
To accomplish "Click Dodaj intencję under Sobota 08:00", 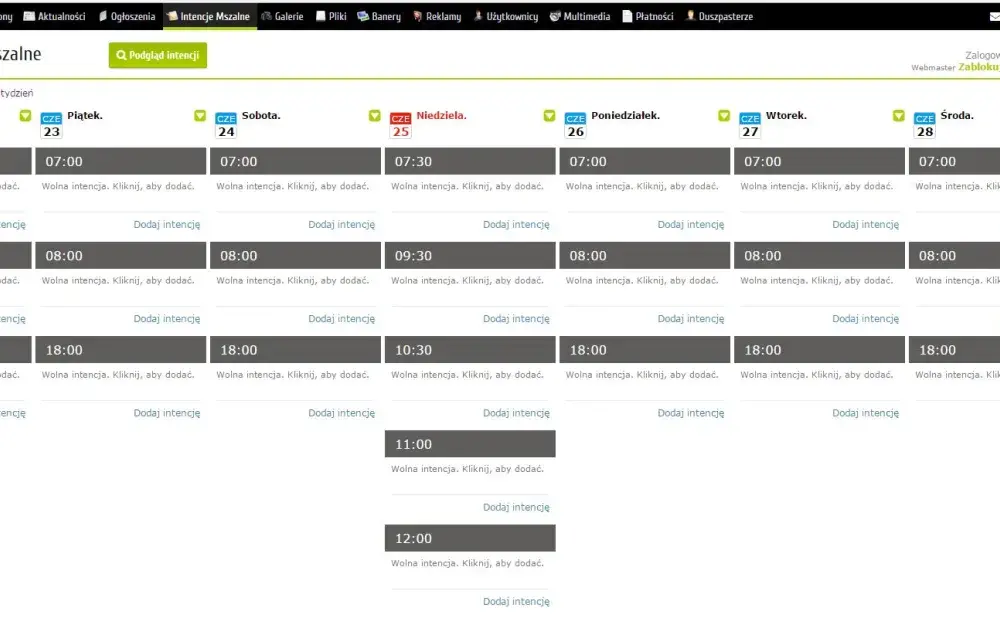I will [x=341, y=319].
